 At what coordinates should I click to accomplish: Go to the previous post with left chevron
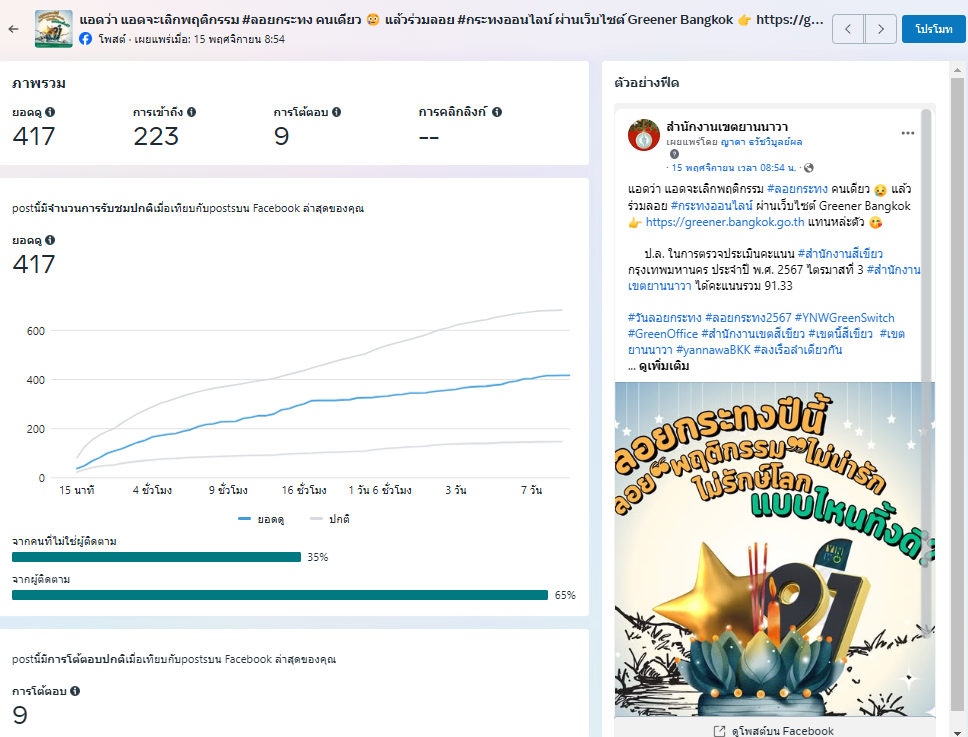(x=848, y=29)
